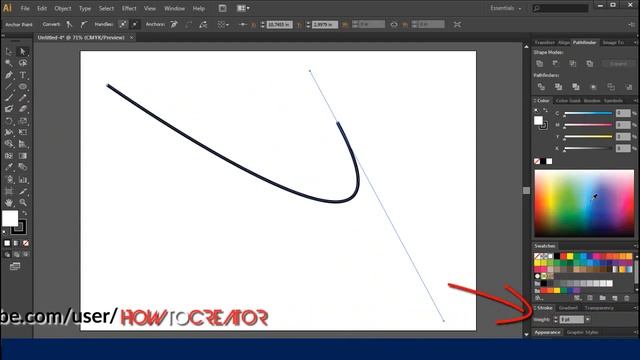Open the Effect menu
The height and width of the screenshot is (360, 640).
click(x=129, y=8)
